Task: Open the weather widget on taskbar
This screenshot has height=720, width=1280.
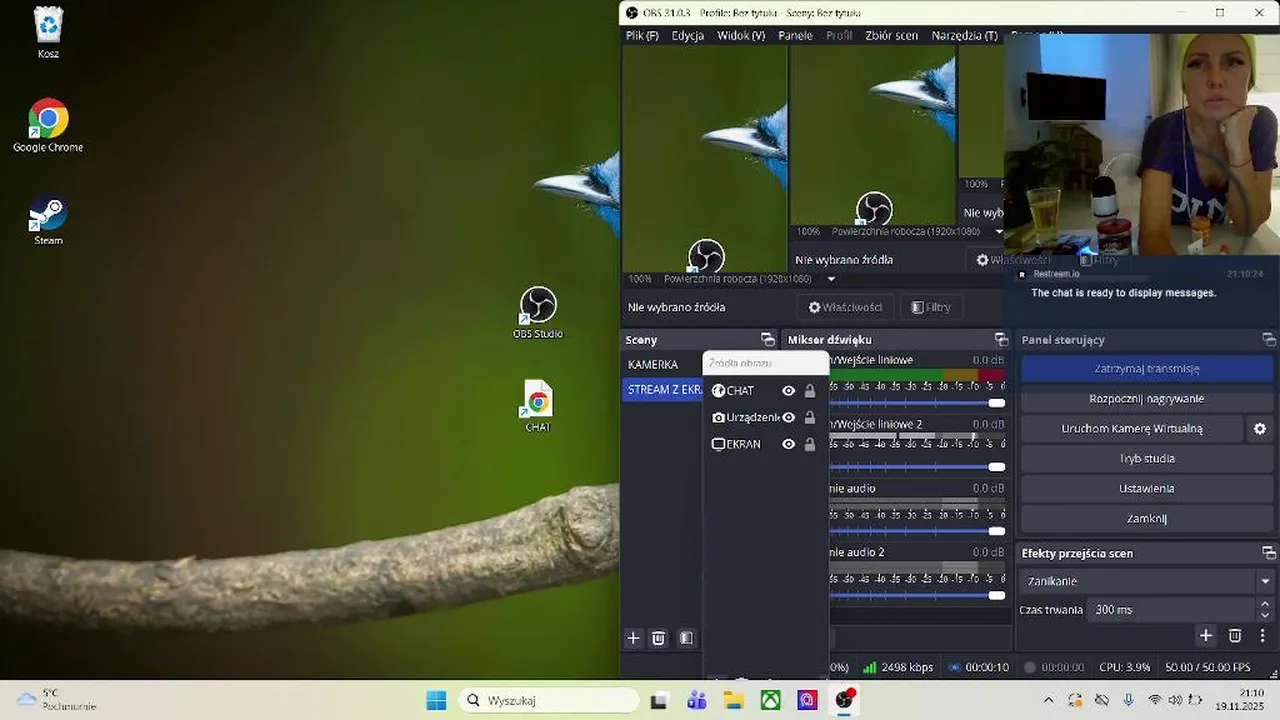Action: tap(58, 700)
